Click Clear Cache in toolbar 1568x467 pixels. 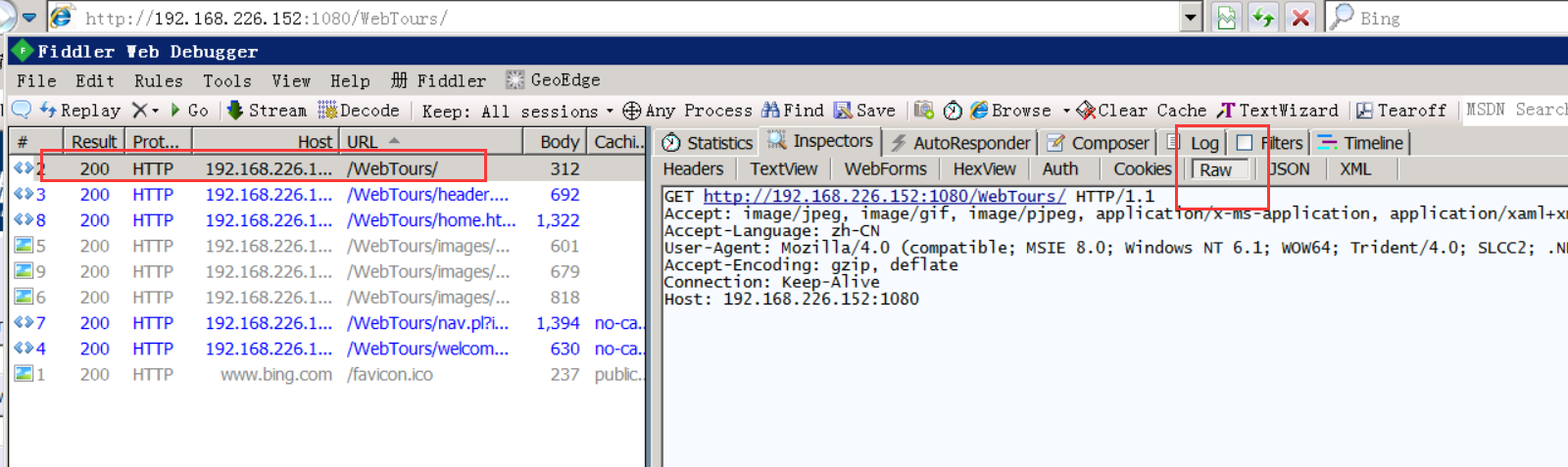(x=1142, y=111)
